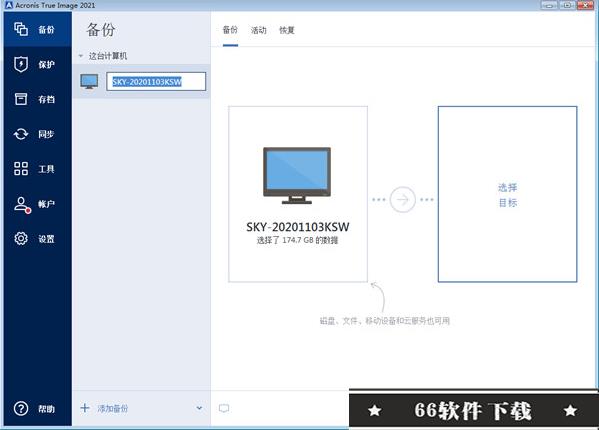Screen dimensions: 599x430
Task: Click the 选择了 174.7 GB 的数据 text
Action: coord(297,240)
